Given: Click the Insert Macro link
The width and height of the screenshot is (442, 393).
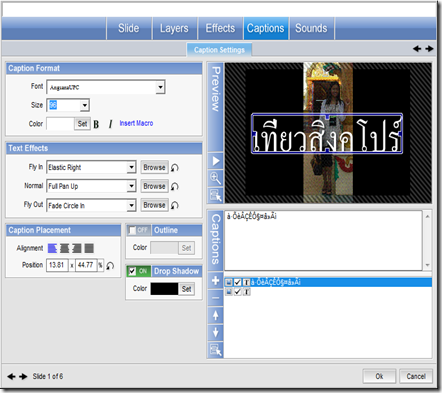Looking at the screenshot, I should tap(136, 123).
